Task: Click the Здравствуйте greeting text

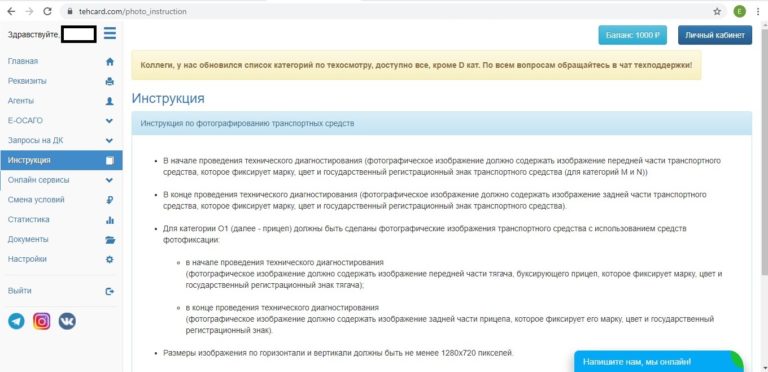Action: pyautogui.click(x=34, y=35)
